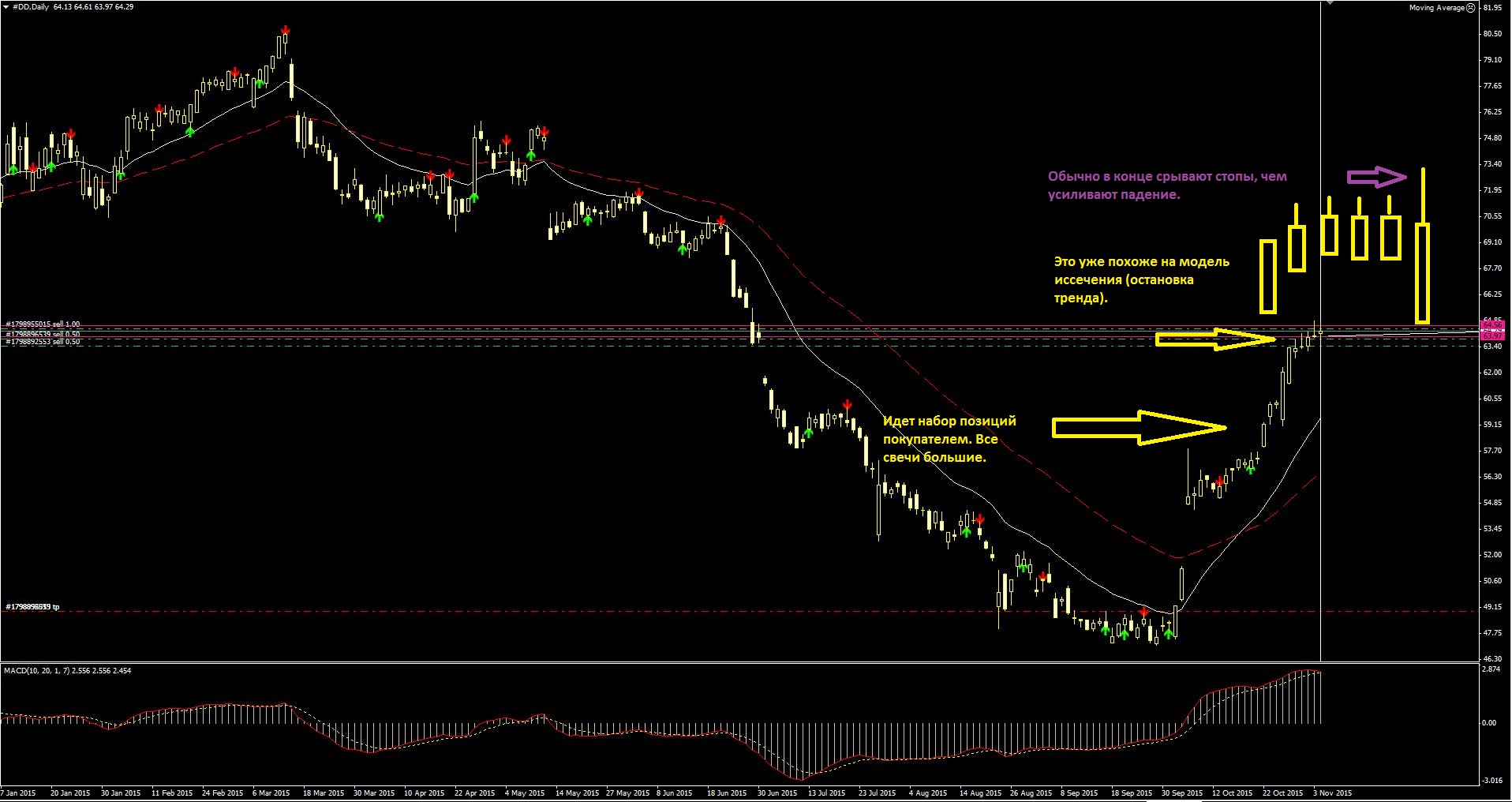Select the purple Russian text note about stops
Screen dimensions: 1512x802
click(x=1167, y=186)
